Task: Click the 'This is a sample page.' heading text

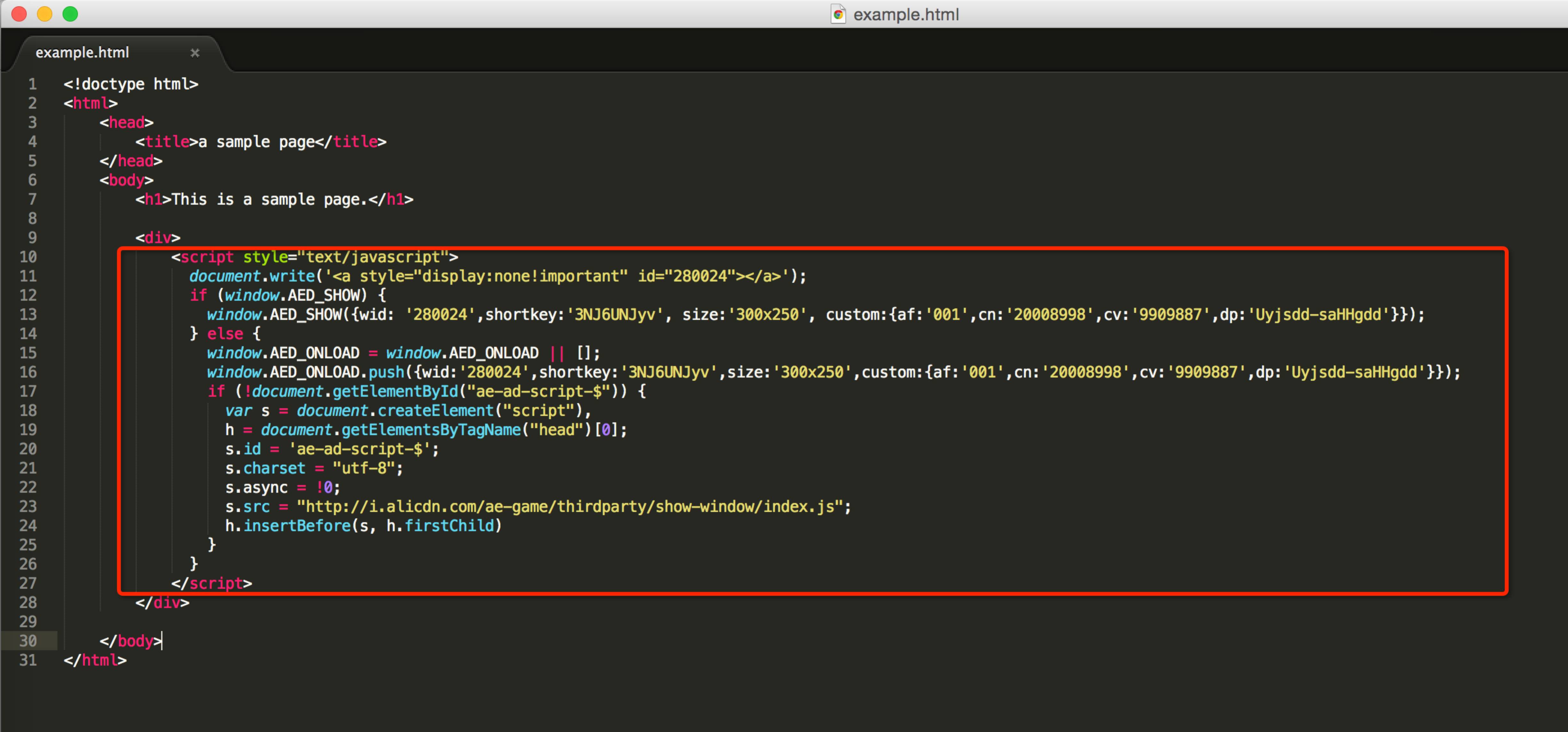Action: [270, 200]
